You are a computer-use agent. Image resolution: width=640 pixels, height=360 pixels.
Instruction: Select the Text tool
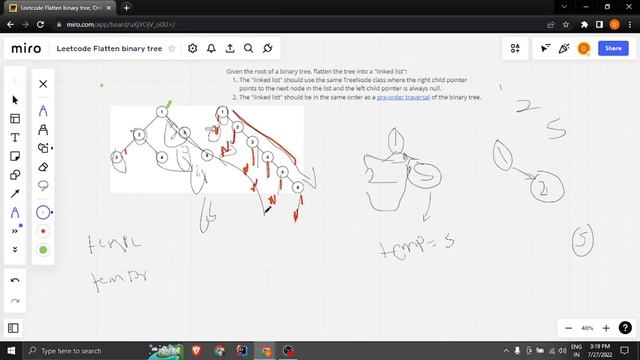[x=15, y=138]
